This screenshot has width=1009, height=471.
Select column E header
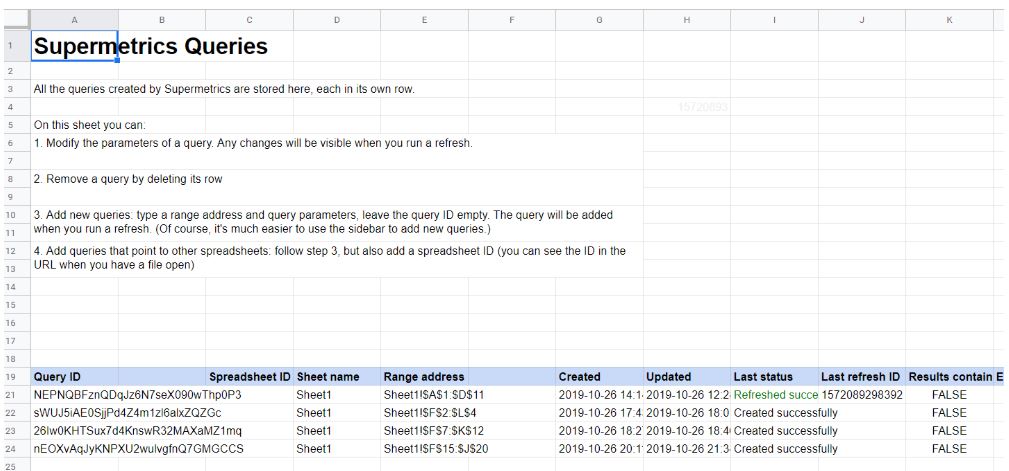425,20
